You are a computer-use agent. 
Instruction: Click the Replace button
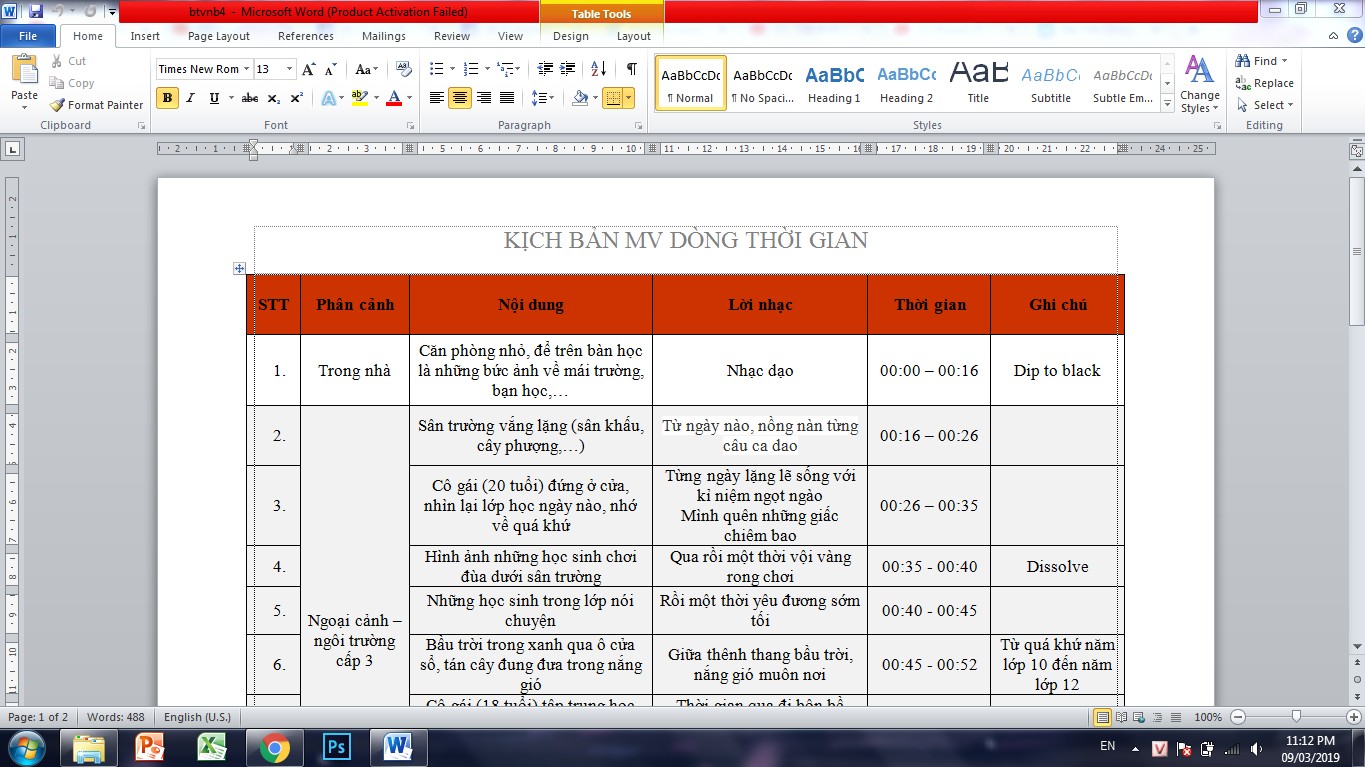click(x=1265, y=83)
